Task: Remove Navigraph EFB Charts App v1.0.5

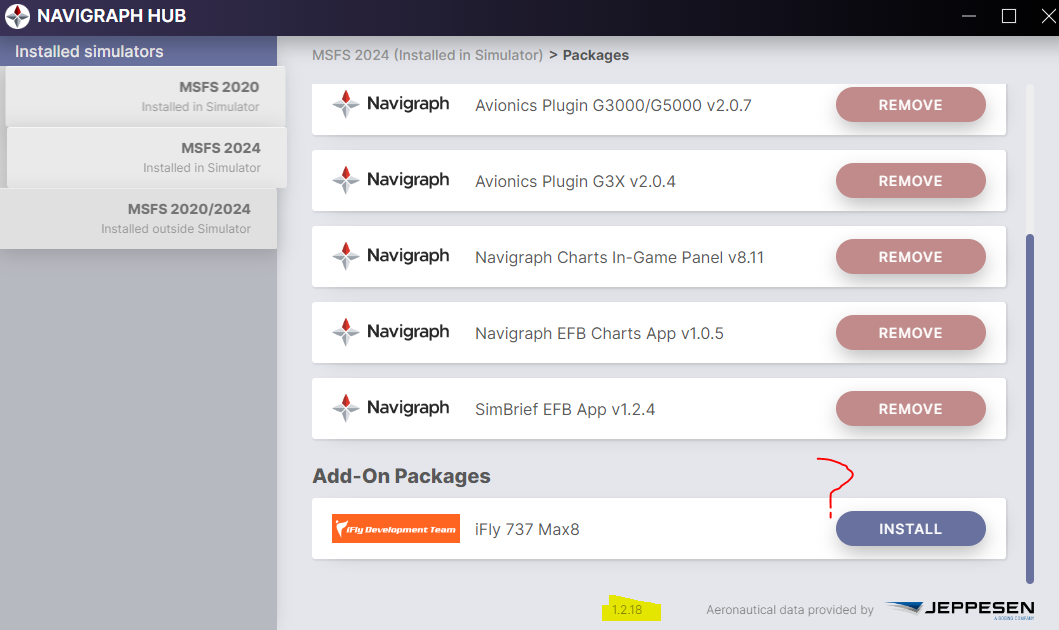Action: (x=910, y=332)
